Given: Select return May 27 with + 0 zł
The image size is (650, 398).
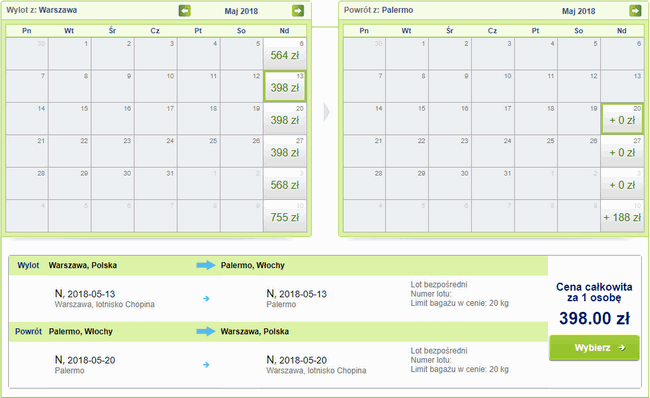Looking at the screenshot, I should coord(622,151).
